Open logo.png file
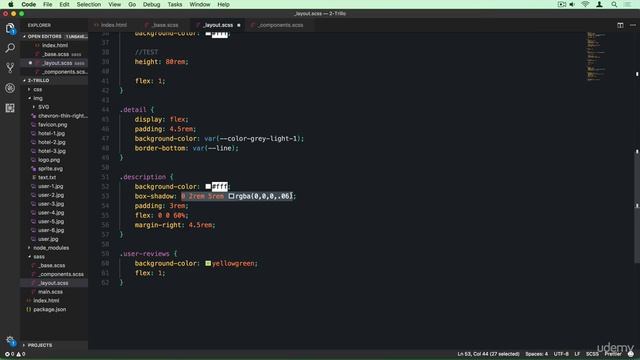The image size is (640, 360). point(49,160)
